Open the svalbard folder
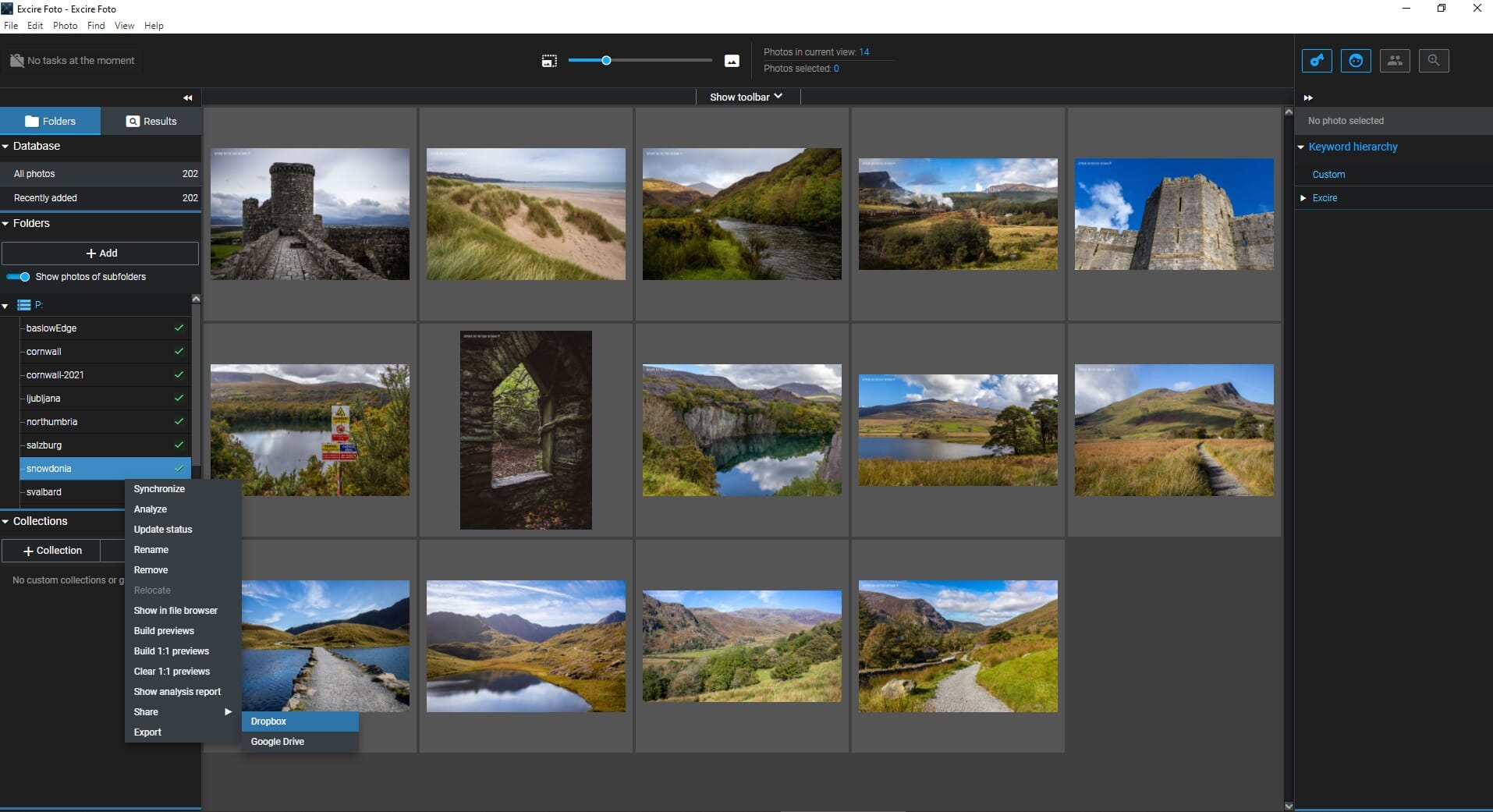Image resolution: width=1493 pixels, height=812 pixels. (73, 491)
